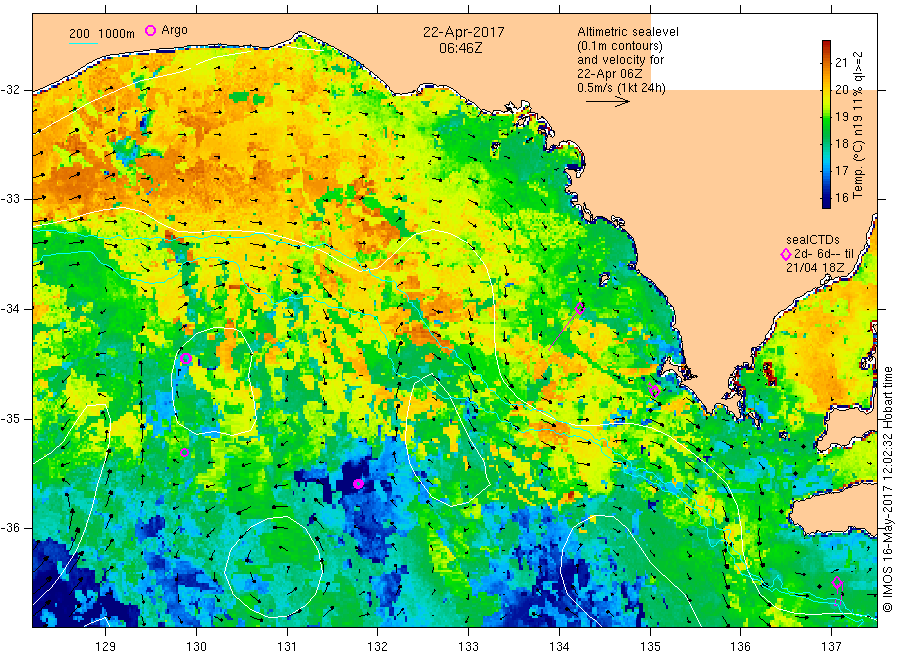Click dark blue bottom of temperature colorbar
The width and height of the screenshot is (900, 660).
(x=827, y=201)
